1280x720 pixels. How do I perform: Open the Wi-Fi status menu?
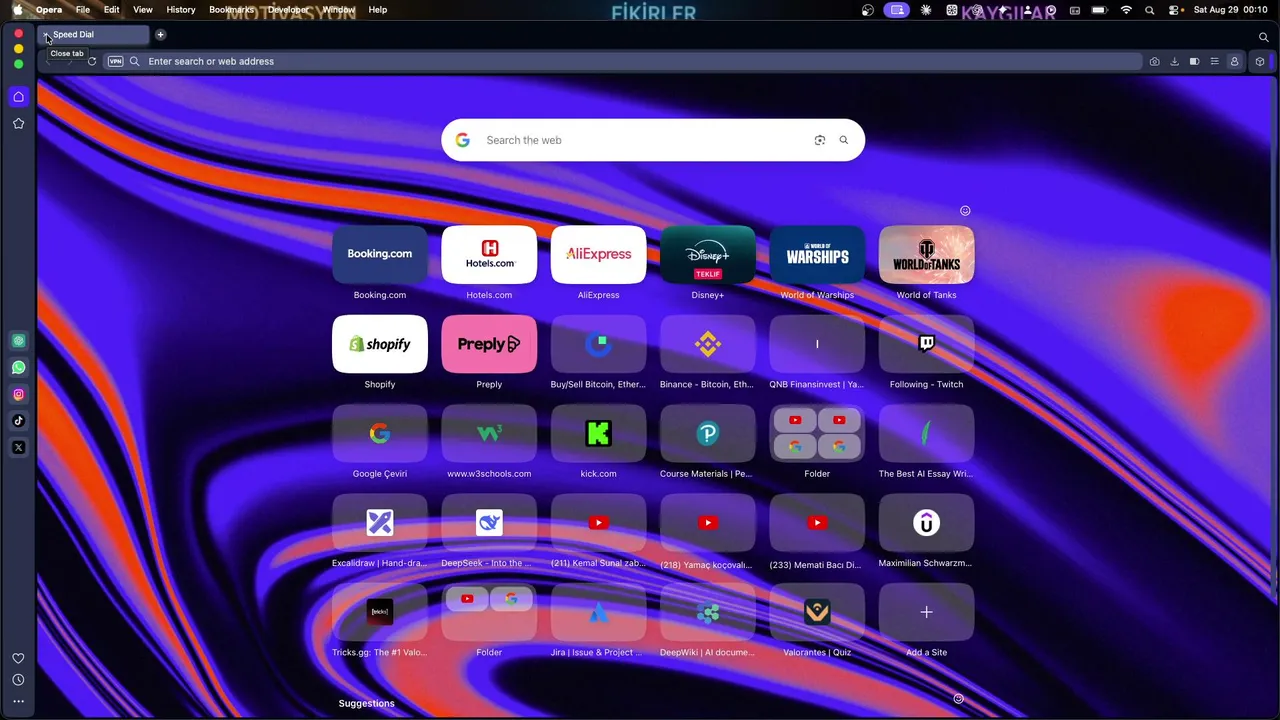tap(1126, 10)
